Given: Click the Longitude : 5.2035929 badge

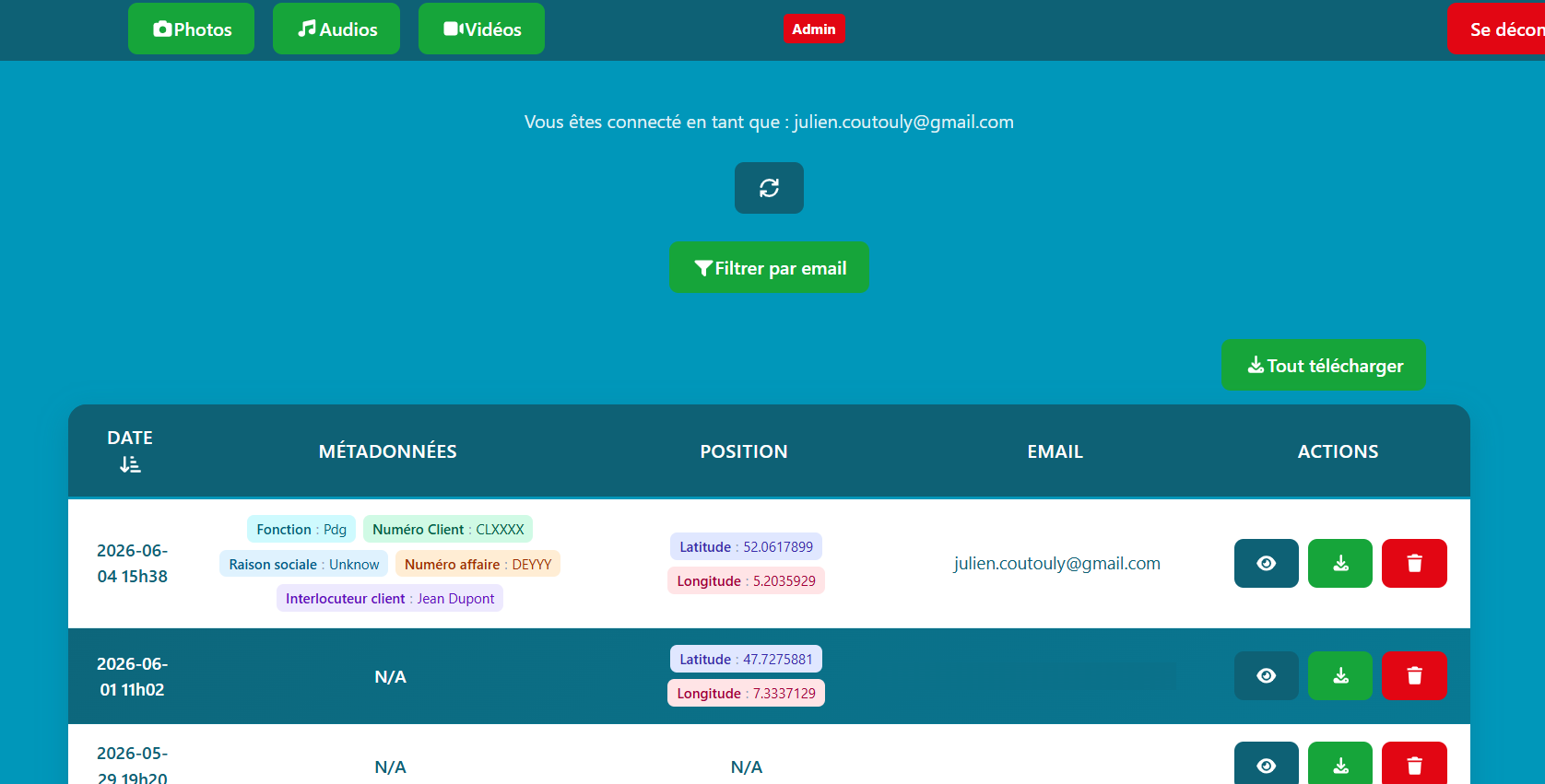Looking at the screenshot, I should pos(746,580).
